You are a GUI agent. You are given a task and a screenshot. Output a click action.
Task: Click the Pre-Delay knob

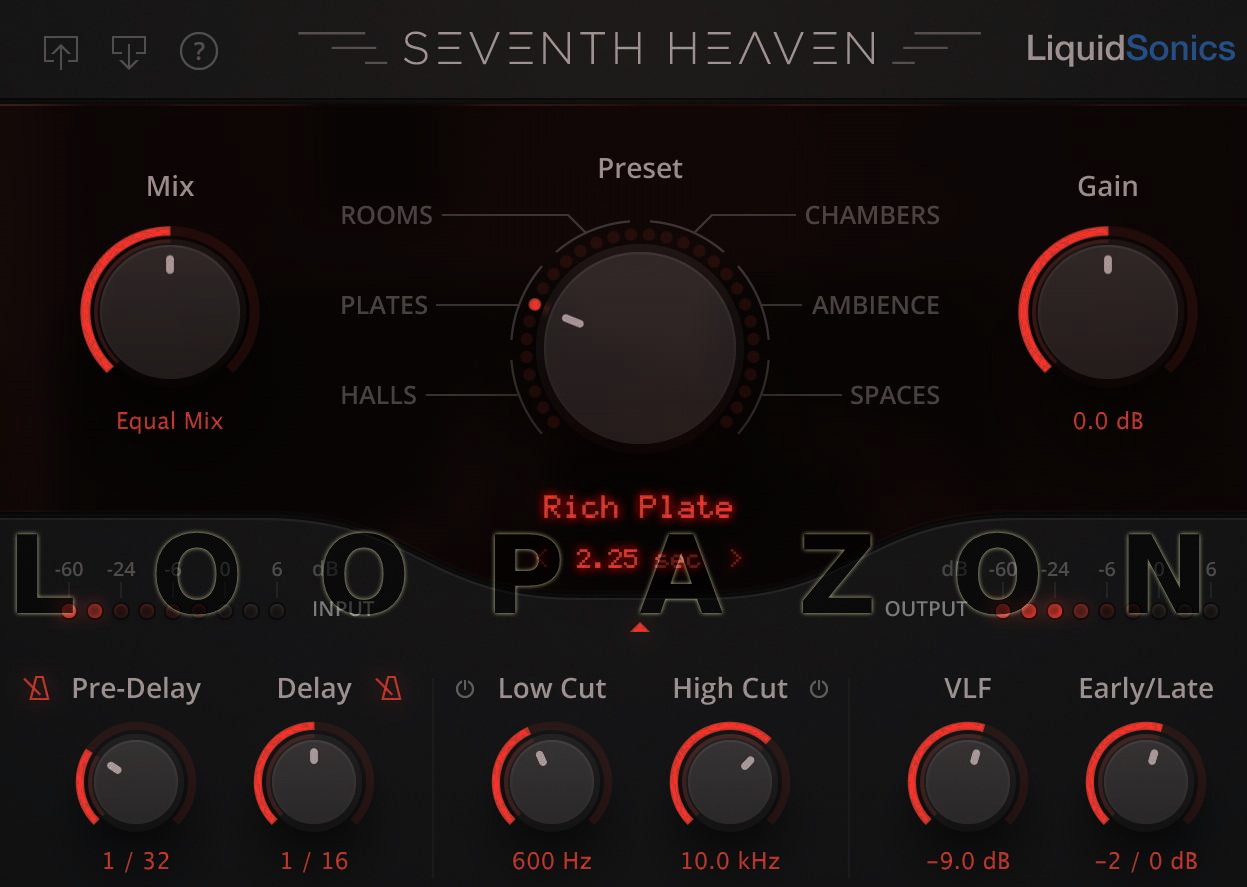[x=135, y=783]
